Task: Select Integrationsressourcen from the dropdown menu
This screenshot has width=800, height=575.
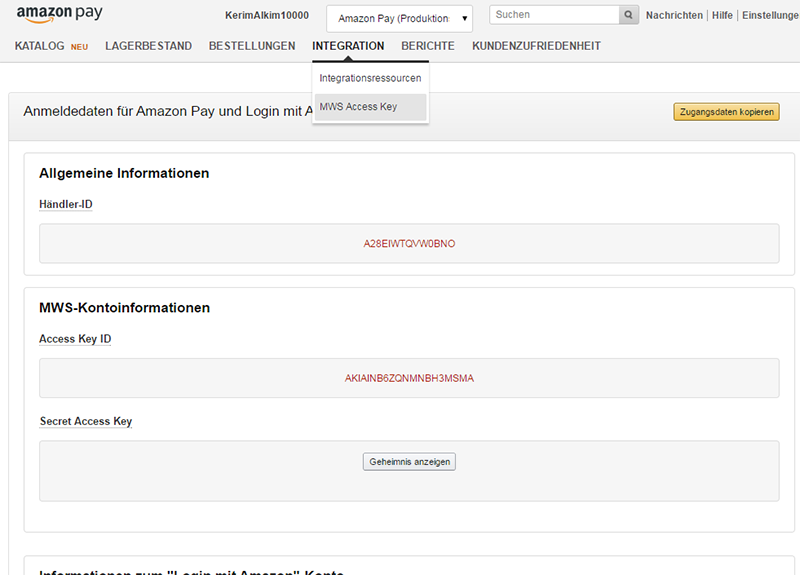Action: (x=370, y=78)
